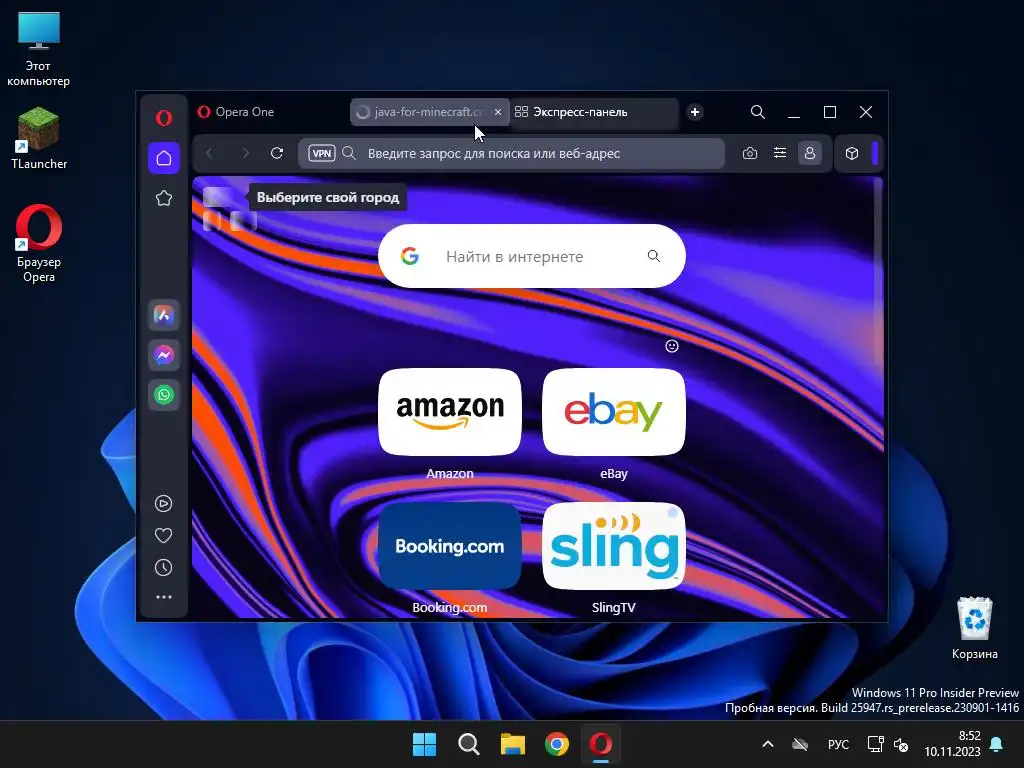Open Facebook Messenger in sidebar
The height and width of the screenshot is (768, 1024).
coord(164,355)
